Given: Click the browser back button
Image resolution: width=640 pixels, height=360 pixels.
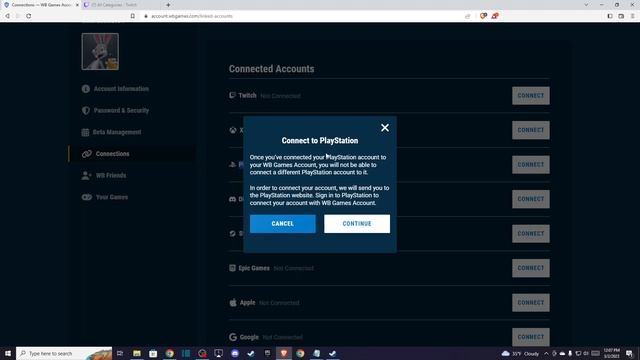Looking at the screenshot, I should [x=7, y=16].
